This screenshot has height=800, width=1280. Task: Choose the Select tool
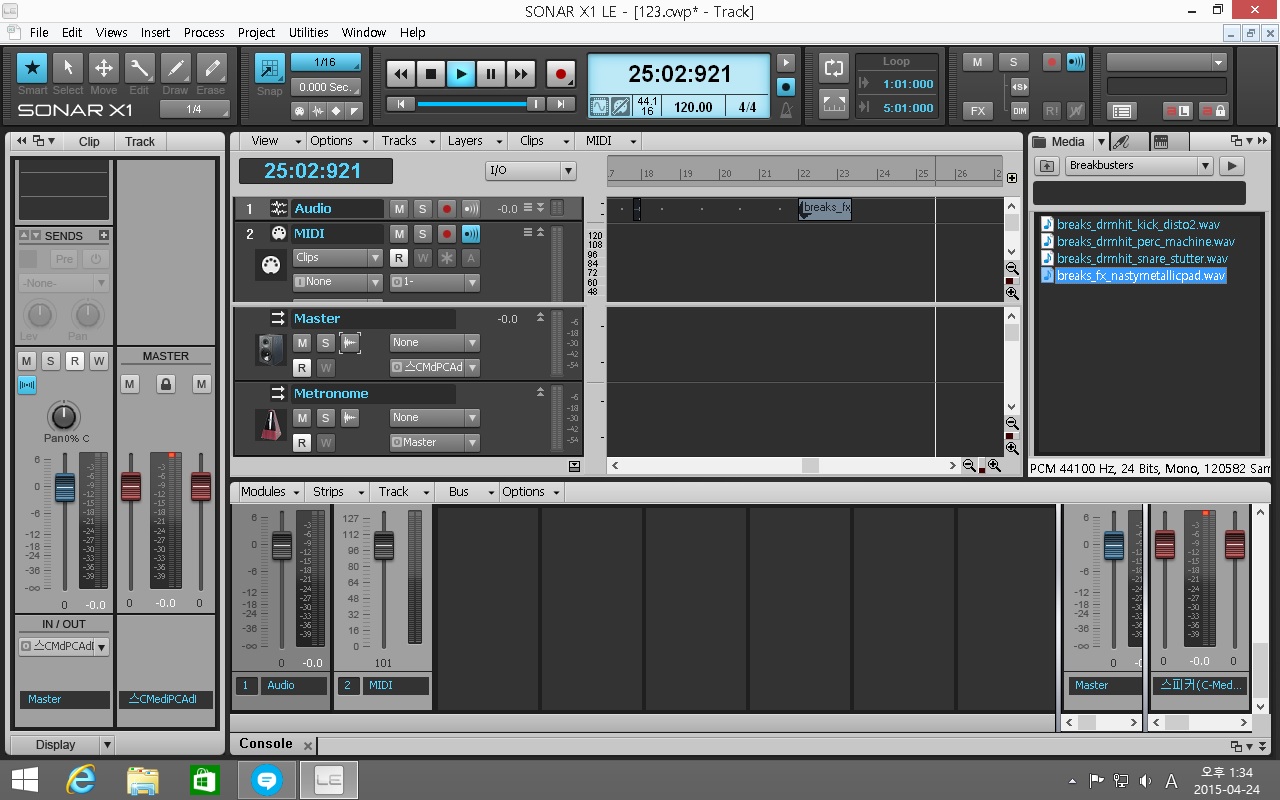68,68
